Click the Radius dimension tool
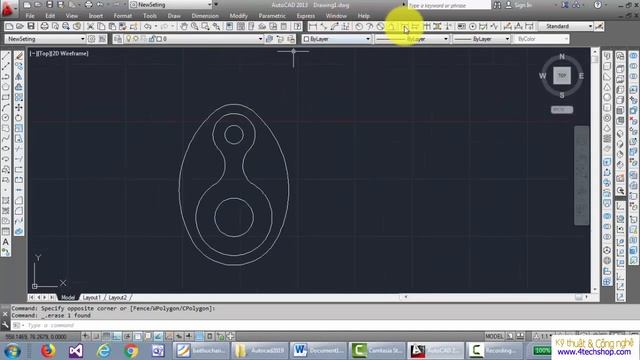 click(x=359, y=27)
